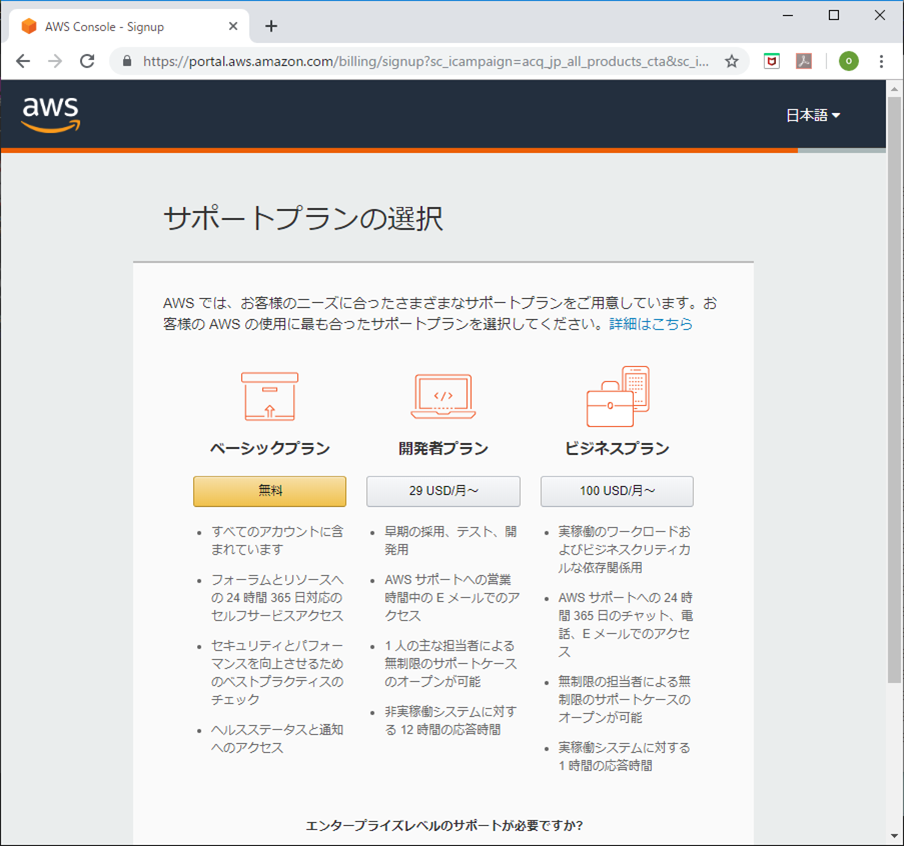904x846 pixels.
Task: Click '早期の採用、テスト、開発用' bullet
Action: pos(451,540)
